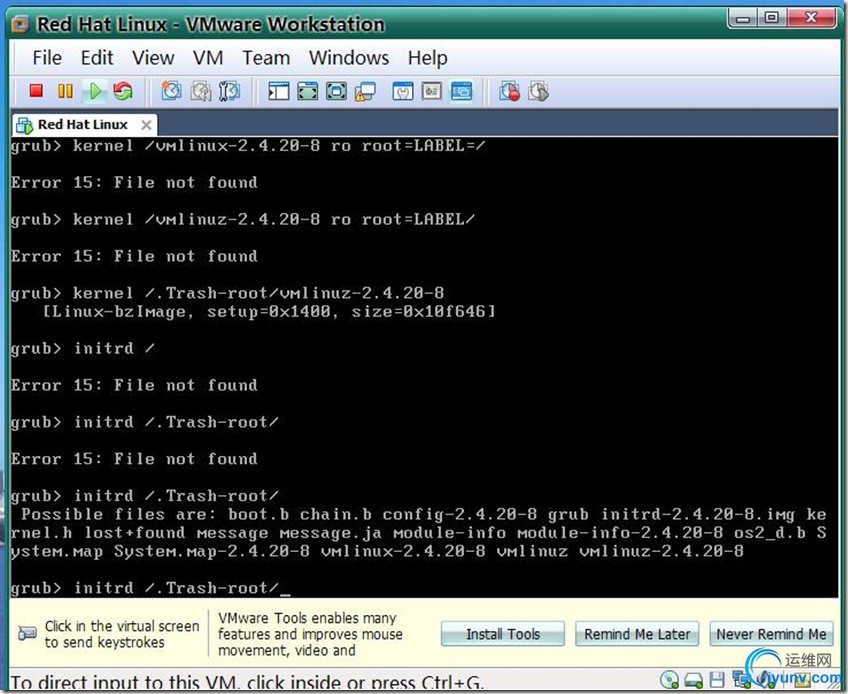Click the network adapter status icon

pos(741,679)
